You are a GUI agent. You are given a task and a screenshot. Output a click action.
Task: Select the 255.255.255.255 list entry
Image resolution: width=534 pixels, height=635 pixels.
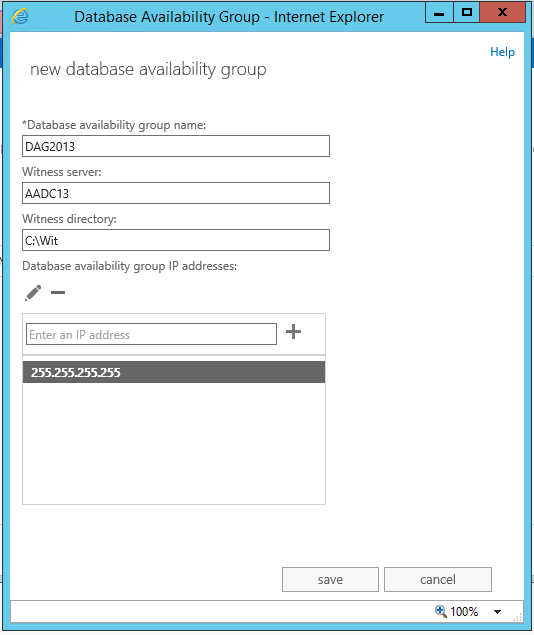(x=174, y=372)
